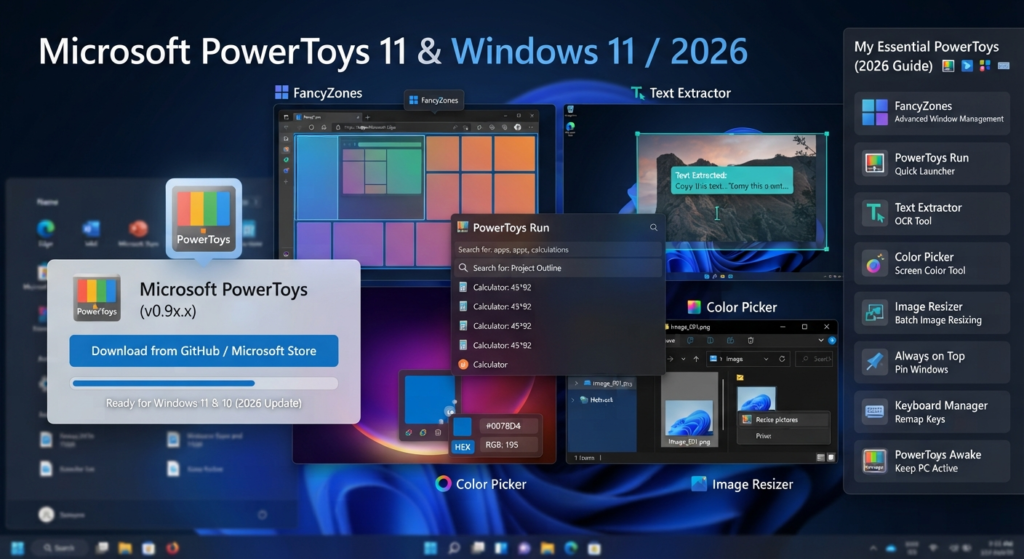
Task: Click the large blue color preview square
Action: tap(428, 400)
